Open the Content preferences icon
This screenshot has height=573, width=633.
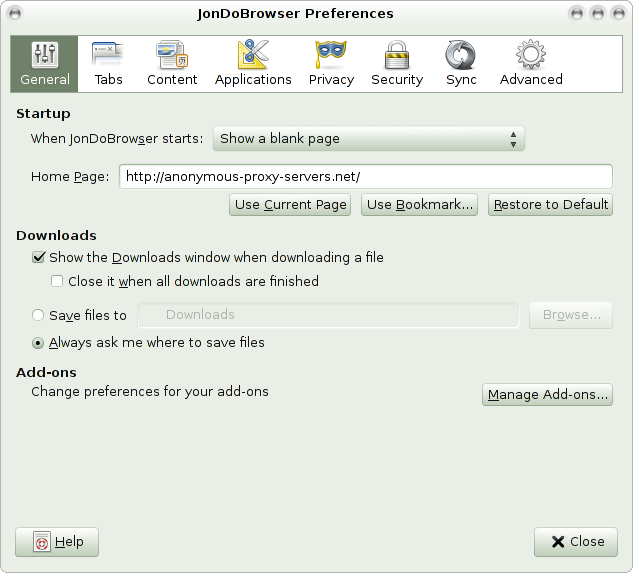click(172, 55)
